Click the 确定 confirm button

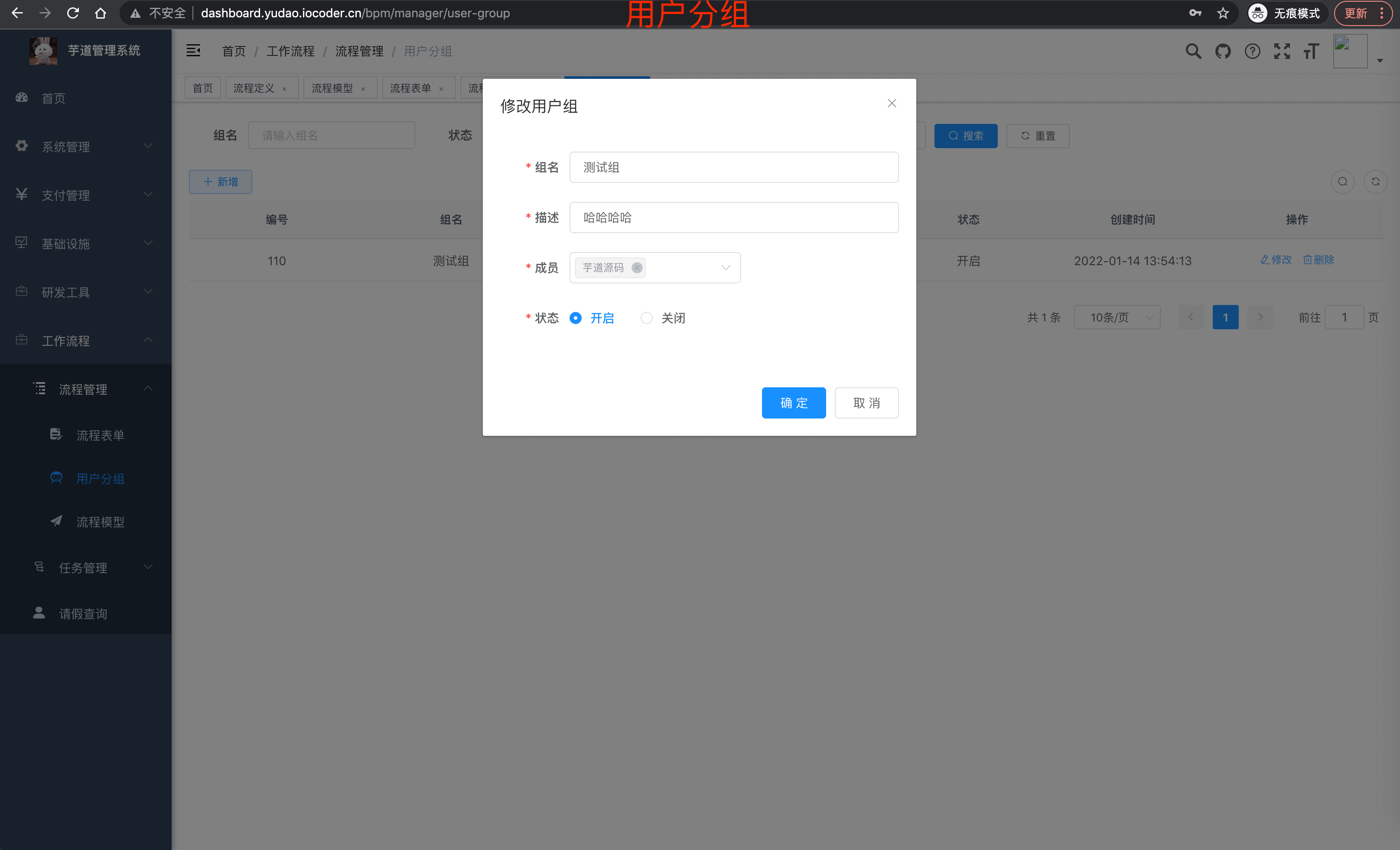794,403
